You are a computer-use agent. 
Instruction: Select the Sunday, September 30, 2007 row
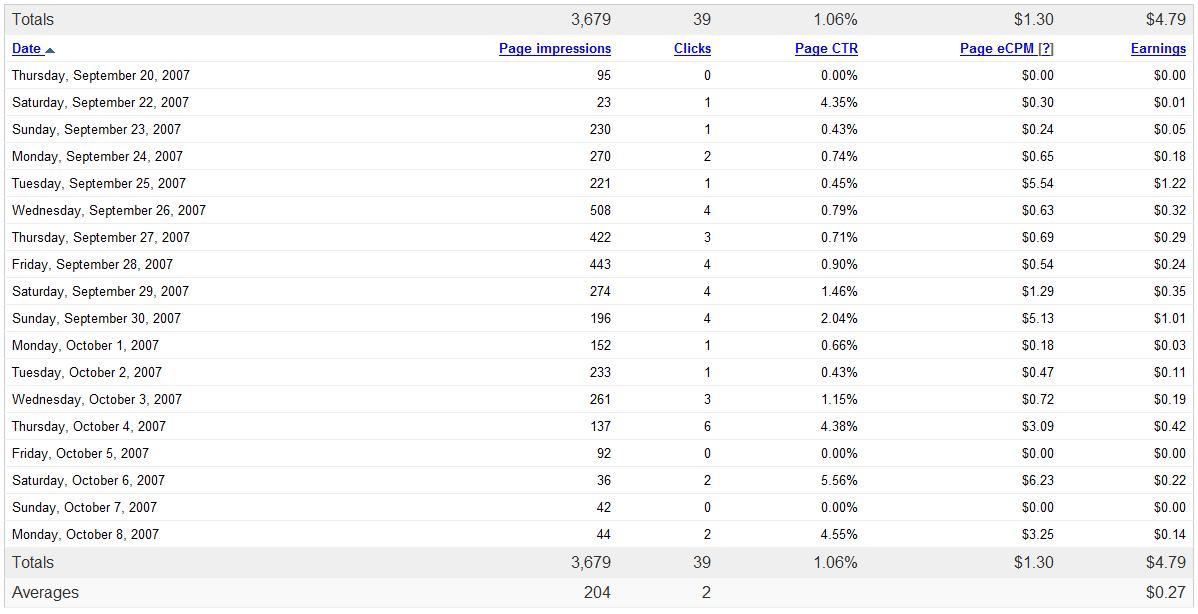point(599,318)
